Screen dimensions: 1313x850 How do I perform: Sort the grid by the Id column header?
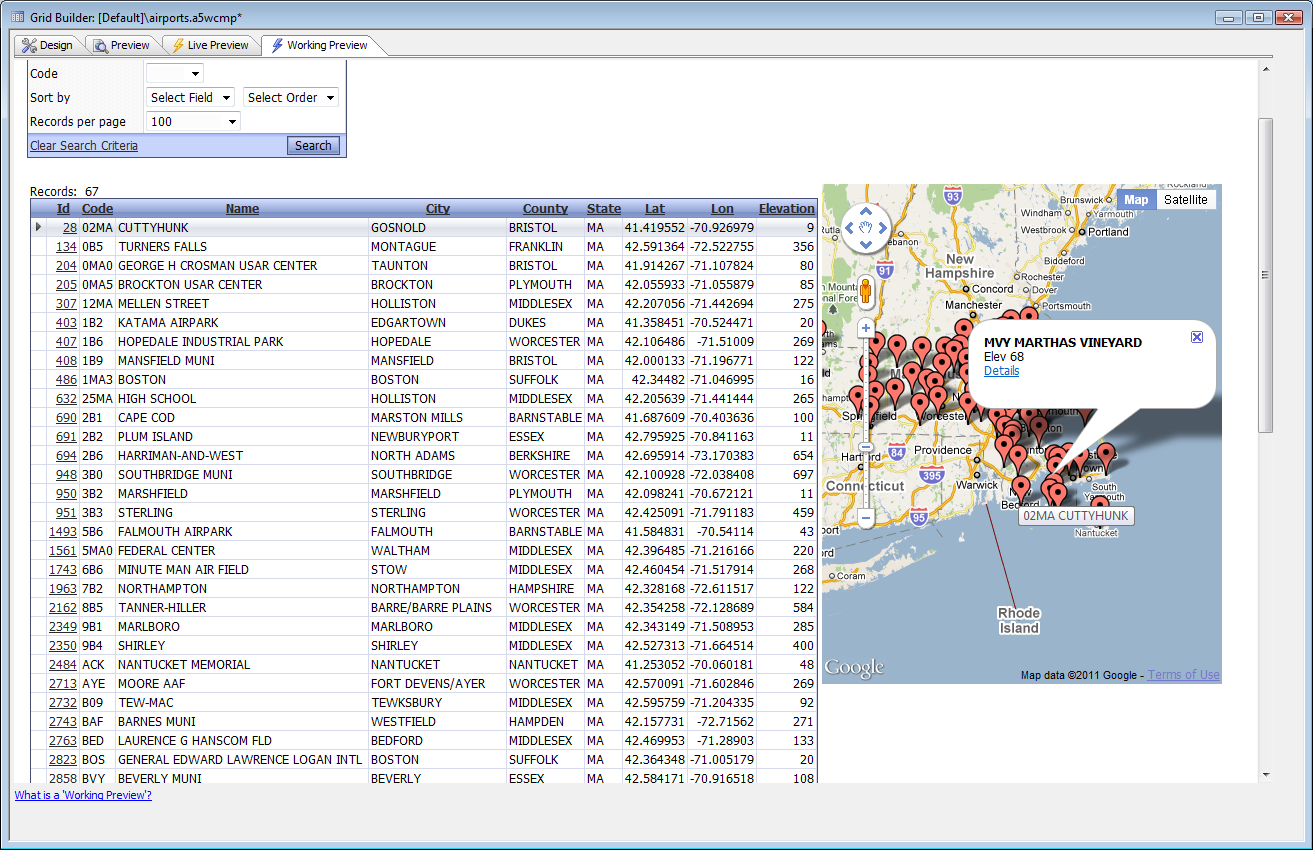coord(63,209)
